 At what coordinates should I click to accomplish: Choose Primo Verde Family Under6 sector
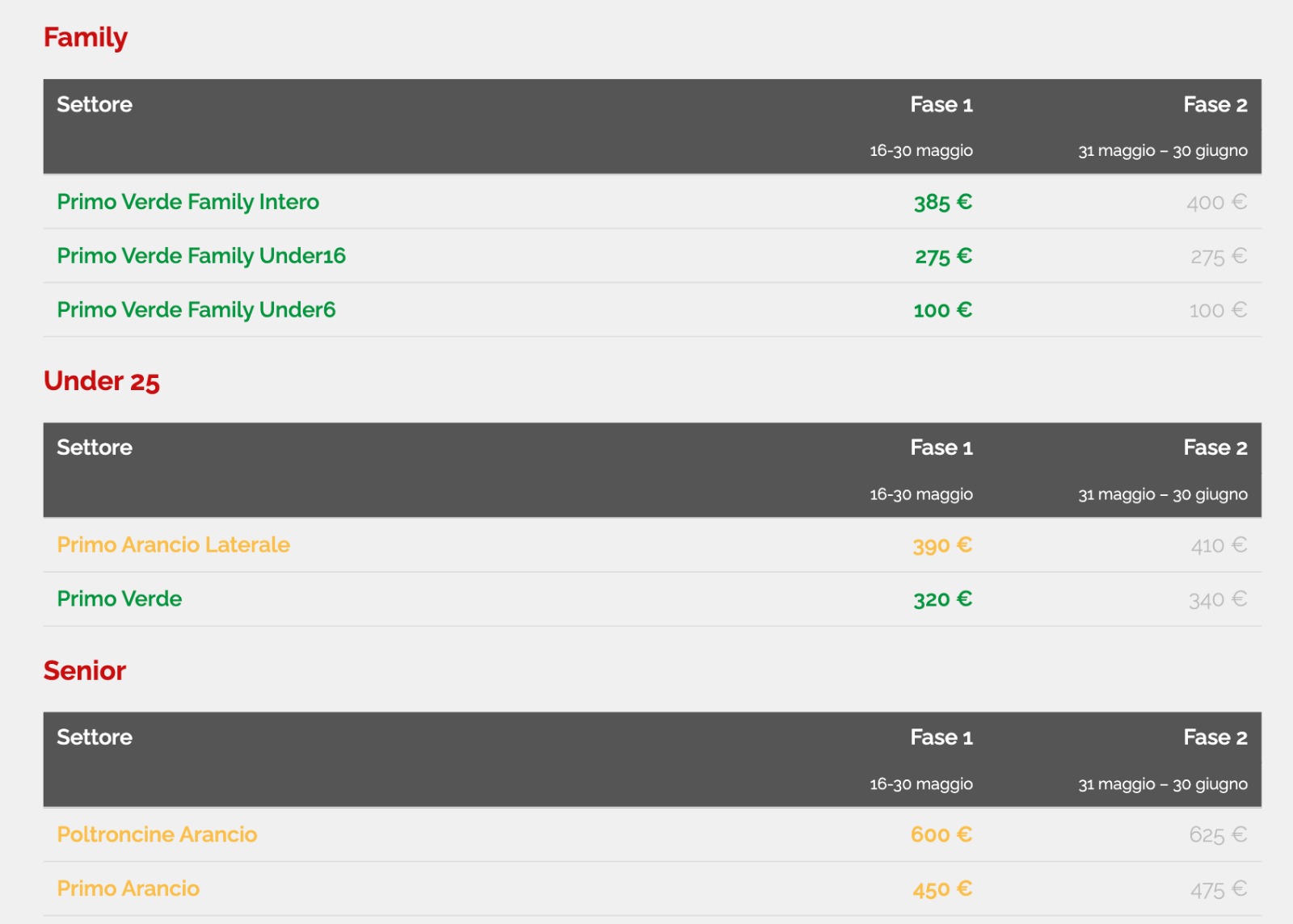196,310
